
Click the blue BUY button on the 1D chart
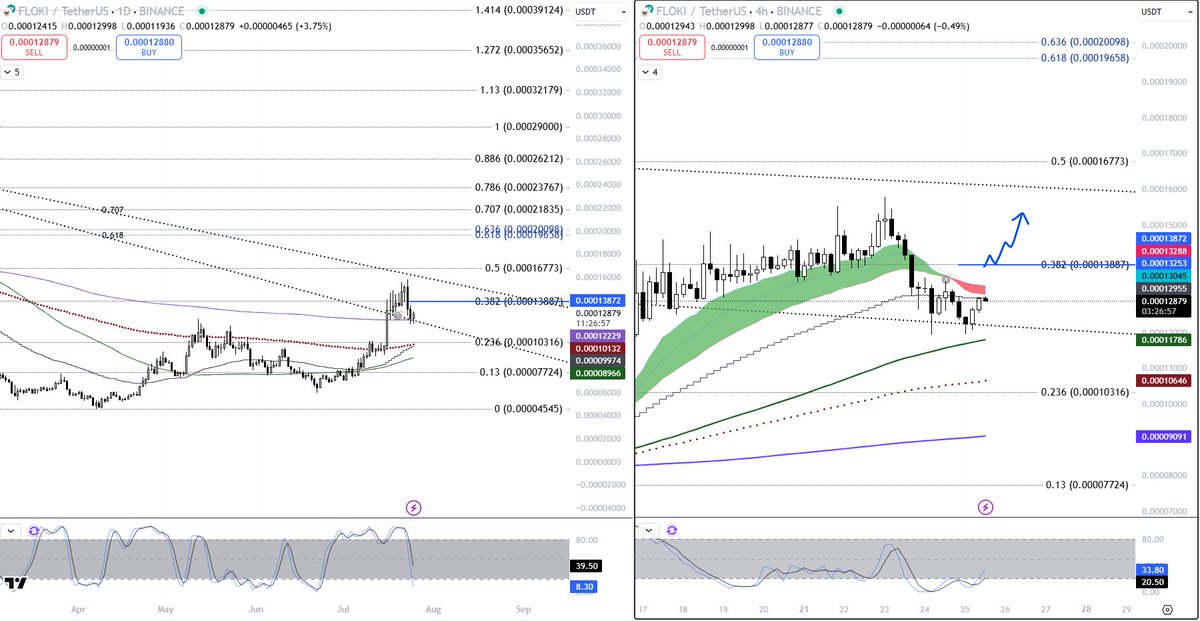coord(149,47)
